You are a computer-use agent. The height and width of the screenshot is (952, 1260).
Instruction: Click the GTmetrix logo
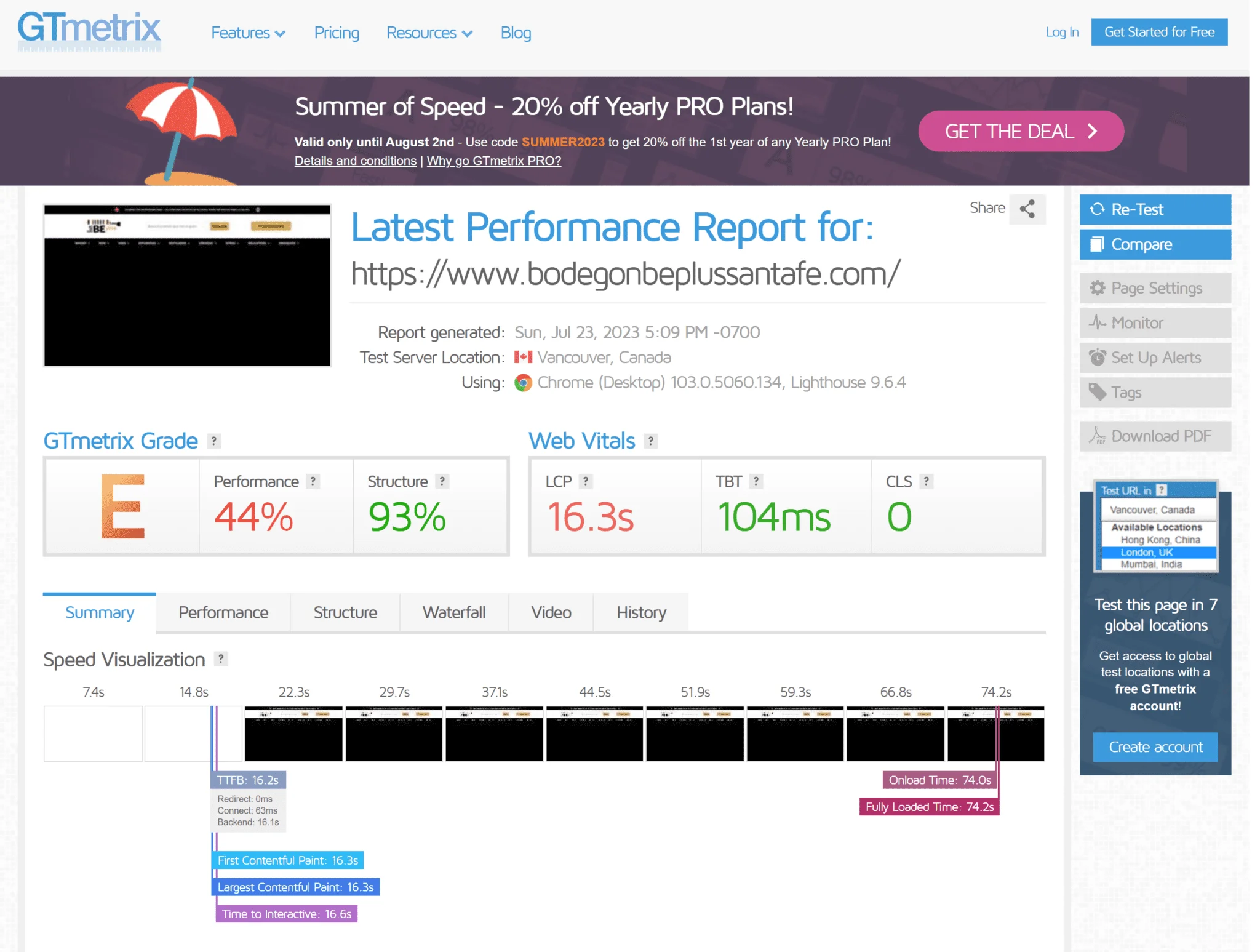pyautogui.click(x=89, y=31)
